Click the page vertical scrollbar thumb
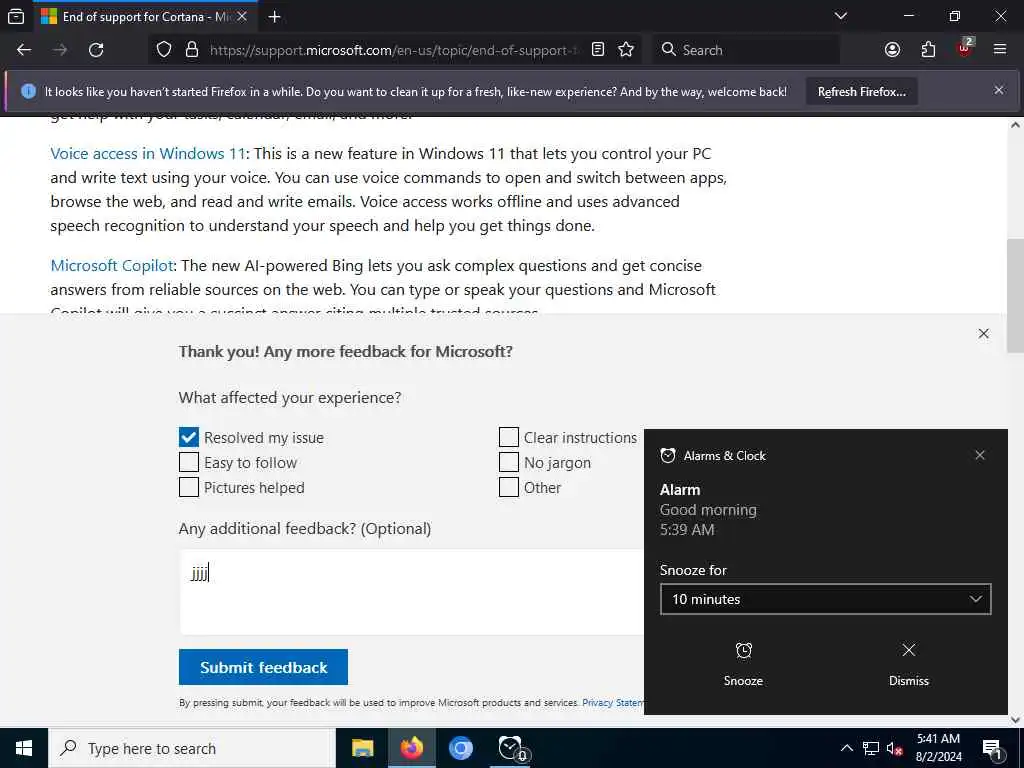1024x768 pixels. [x=1015, y=295]
